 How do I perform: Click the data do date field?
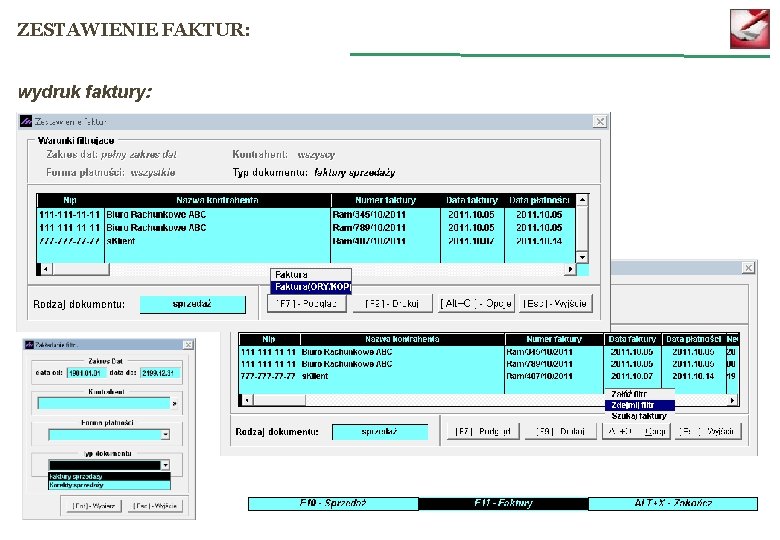click(159, 373)
